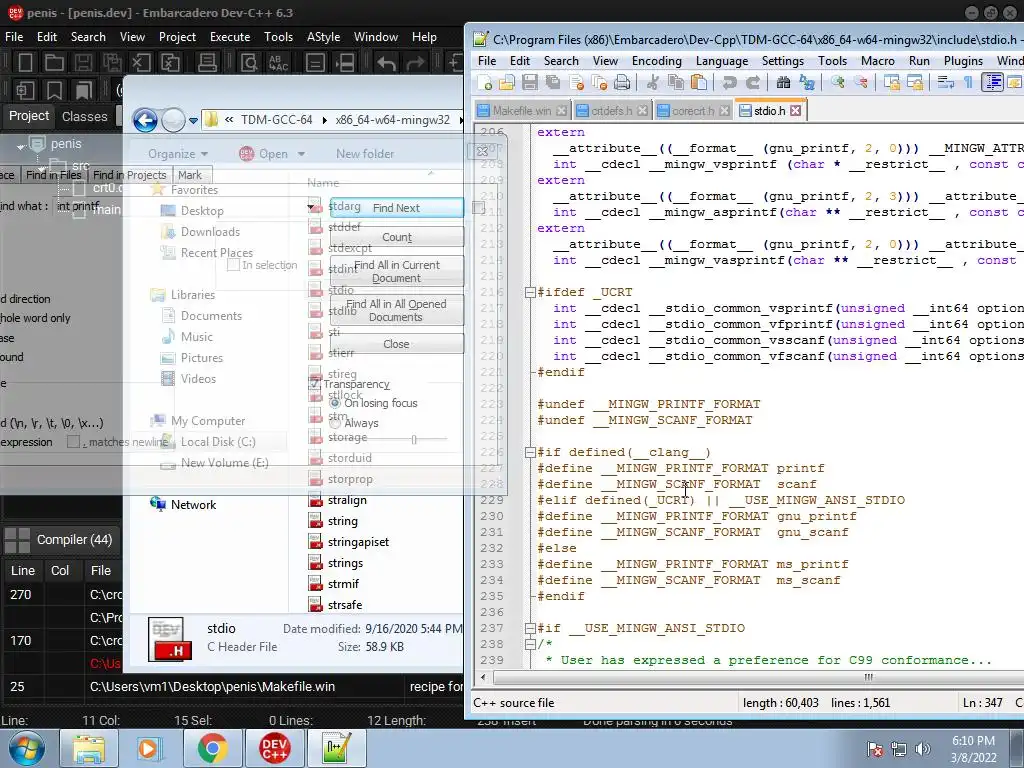Click volume speaker icon in system tray
The height and width of the screenshot is (768, 1024).
tap(922, 749)
